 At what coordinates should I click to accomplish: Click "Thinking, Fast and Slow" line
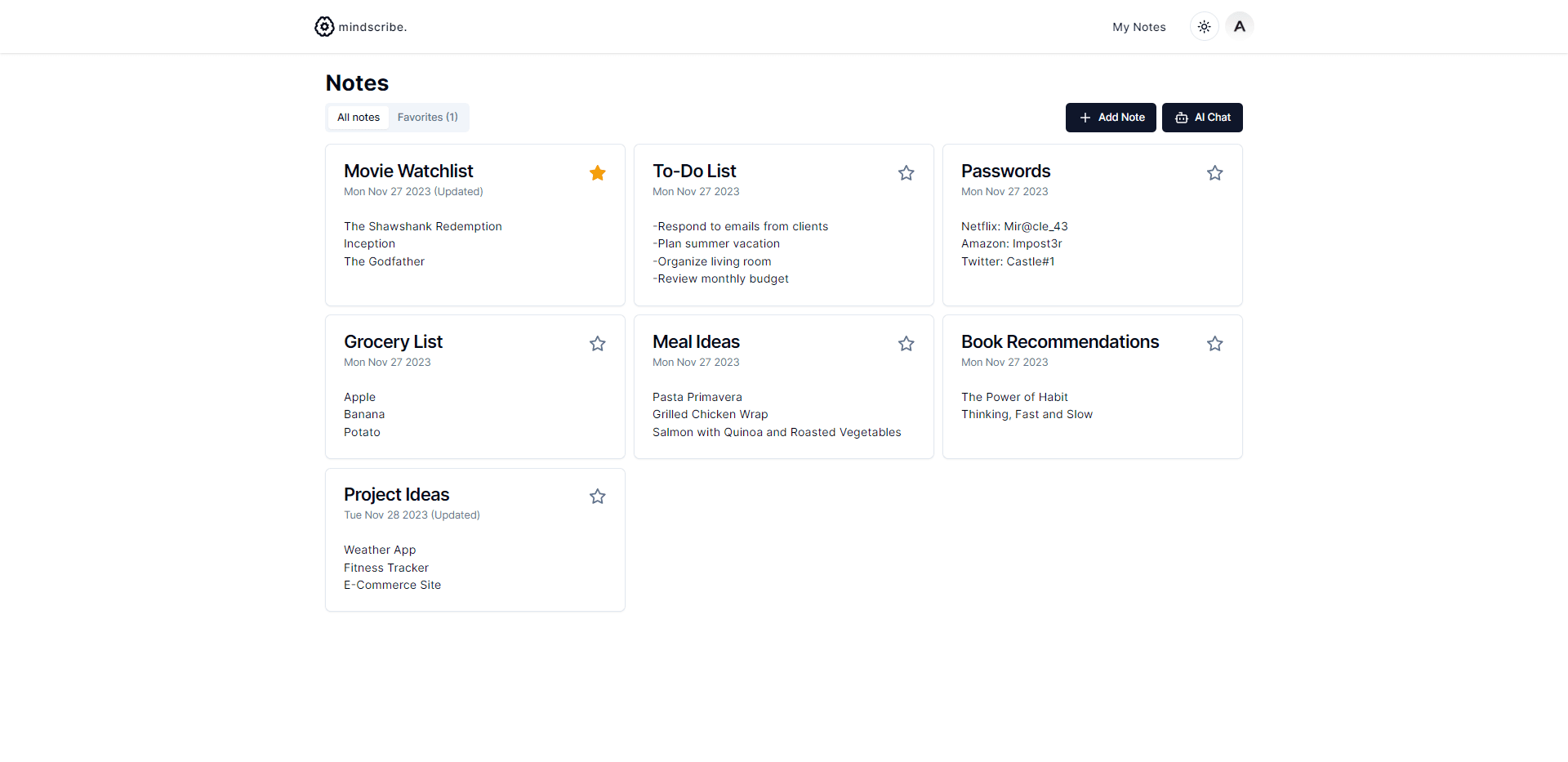click(x=1027, y=414)
